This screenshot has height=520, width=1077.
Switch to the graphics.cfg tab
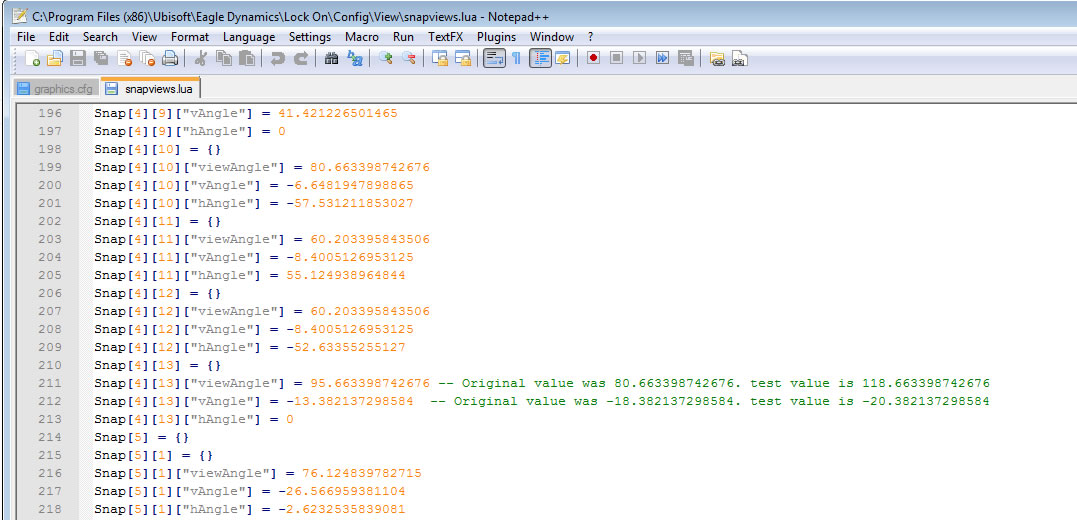tap(56, 89)
